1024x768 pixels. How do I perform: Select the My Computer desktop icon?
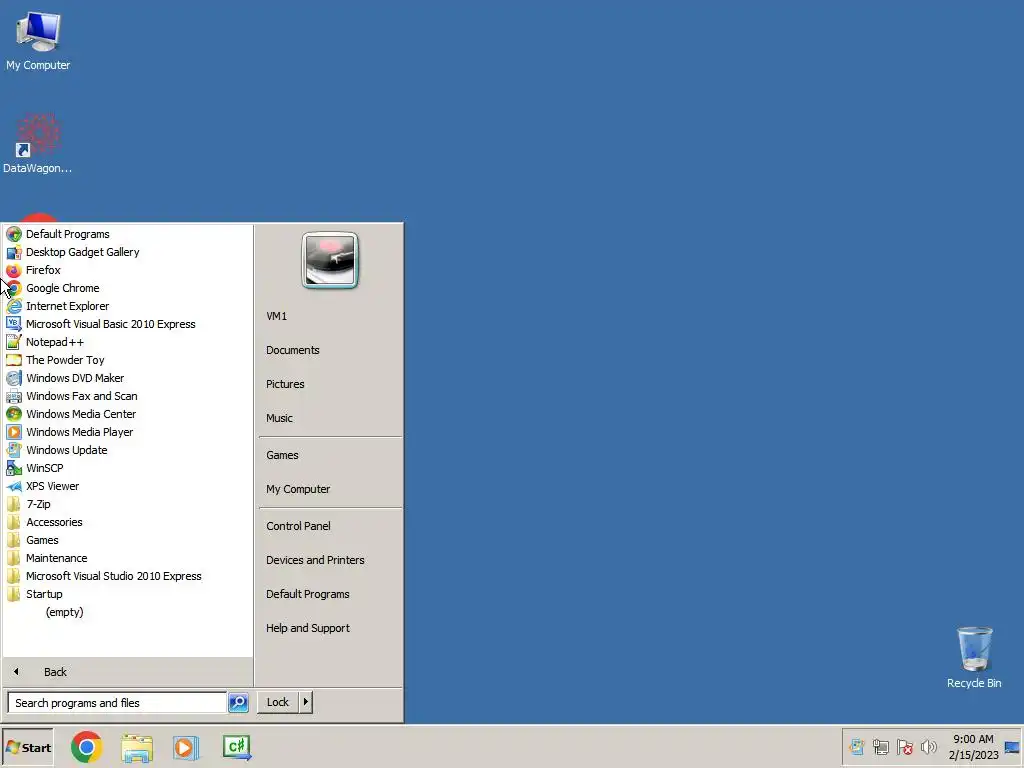click(x=39, y=40)
